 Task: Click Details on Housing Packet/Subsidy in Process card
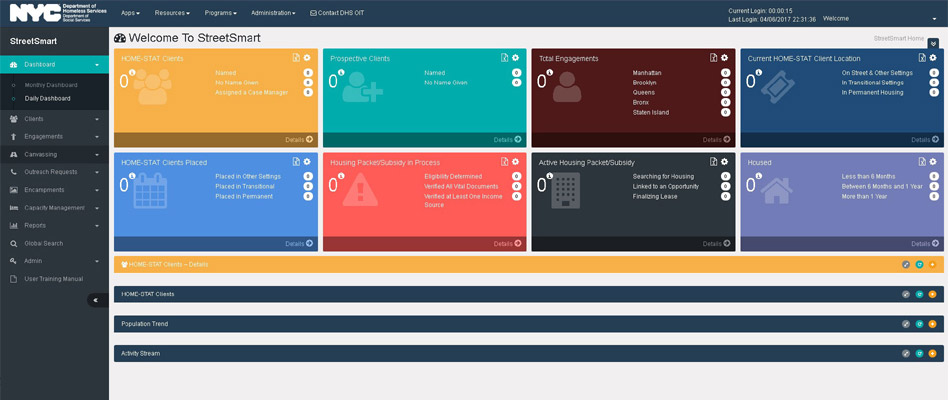508,244
